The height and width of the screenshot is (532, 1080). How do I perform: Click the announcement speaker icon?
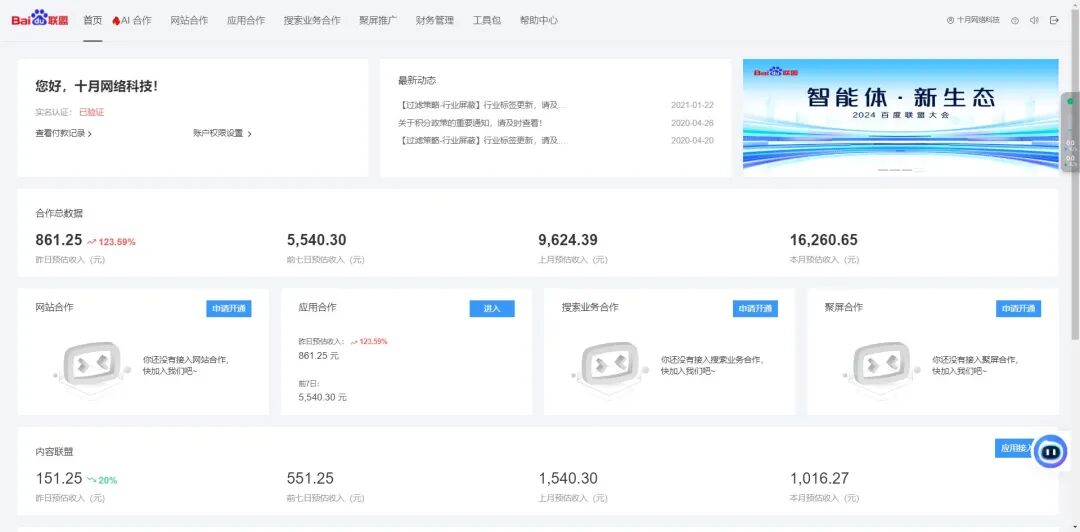click(x=1034, y=20)
